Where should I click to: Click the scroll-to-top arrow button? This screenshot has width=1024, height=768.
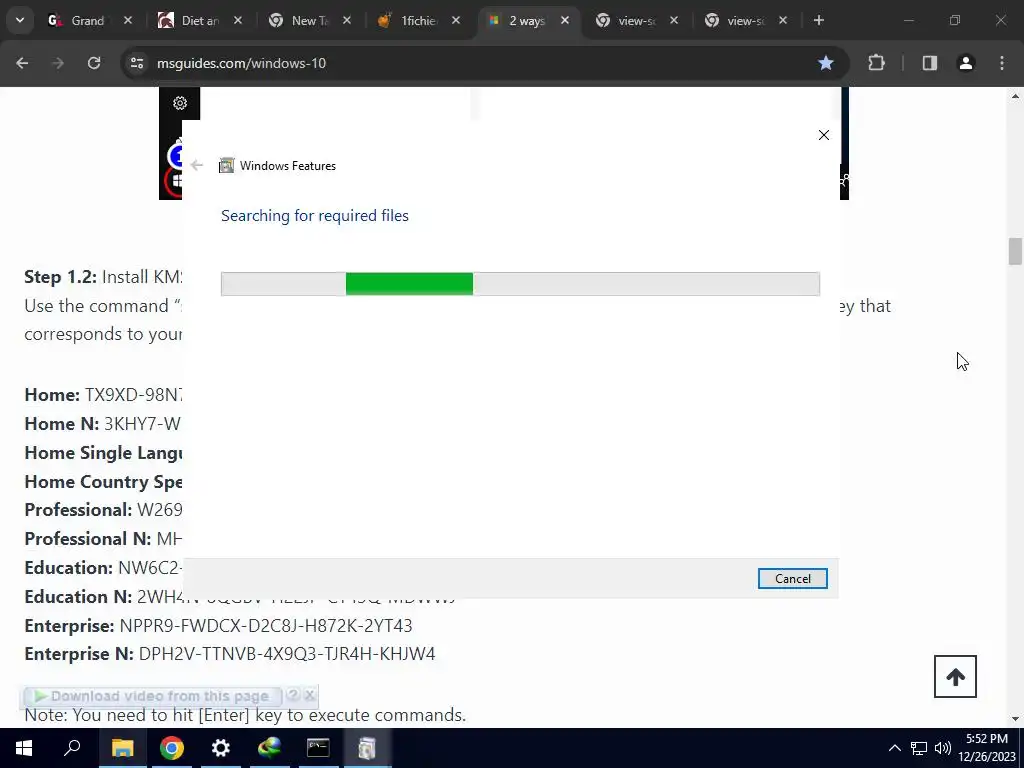[x=955, y=677]
